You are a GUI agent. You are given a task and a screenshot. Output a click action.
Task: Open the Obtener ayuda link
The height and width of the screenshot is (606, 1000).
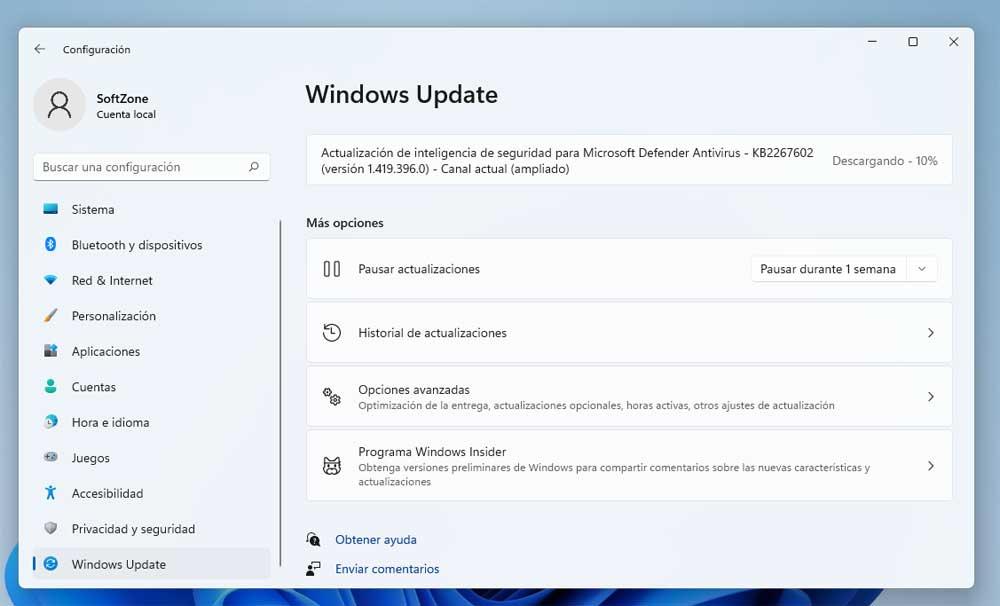[376, 540]
